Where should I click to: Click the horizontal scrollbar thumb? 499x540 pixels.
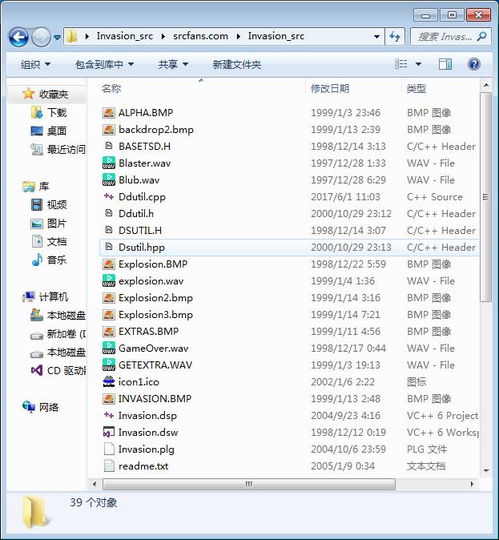pos(249,484)
